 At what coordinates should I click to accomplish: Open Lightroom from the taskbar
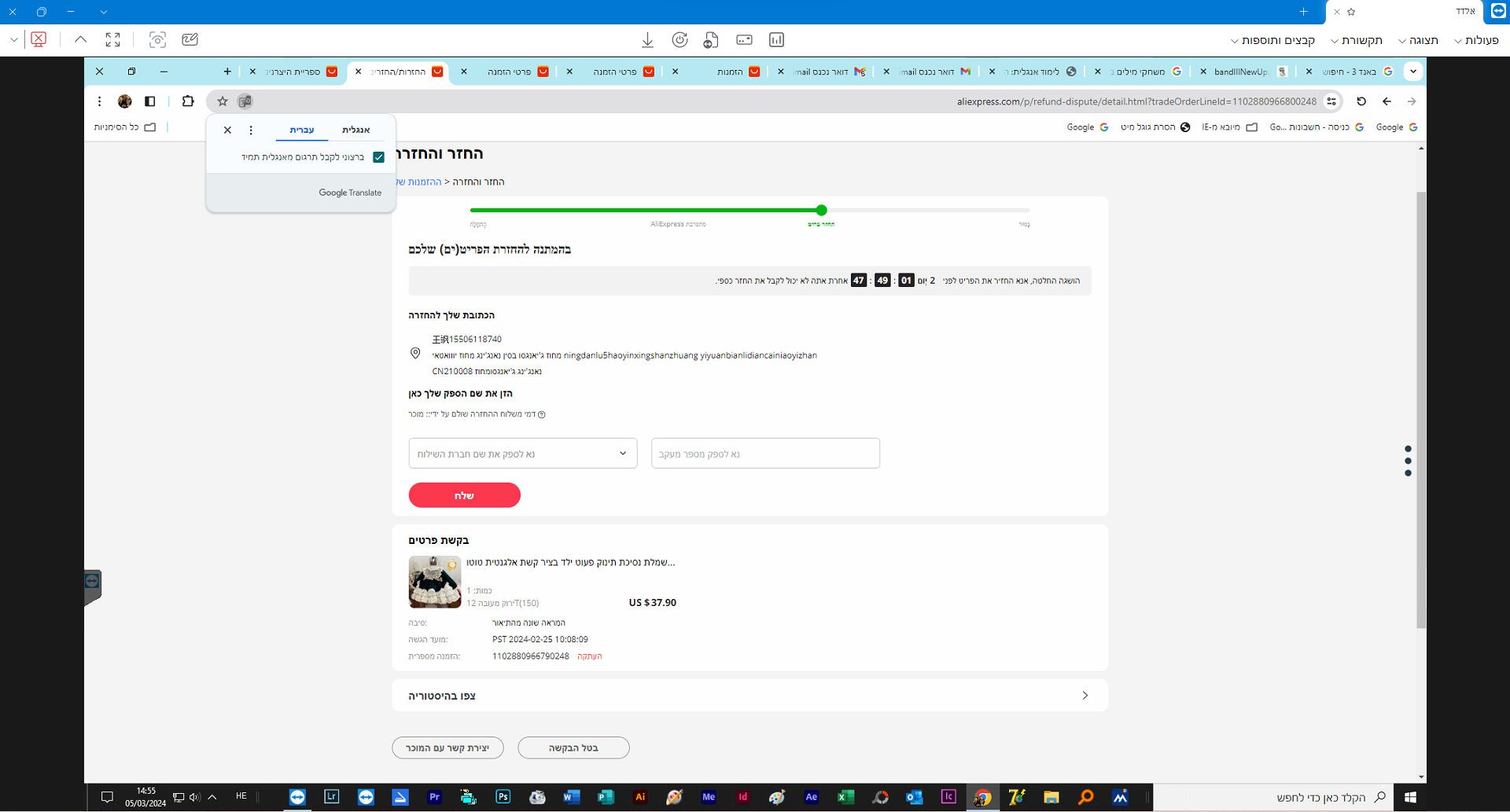point(332,797)
